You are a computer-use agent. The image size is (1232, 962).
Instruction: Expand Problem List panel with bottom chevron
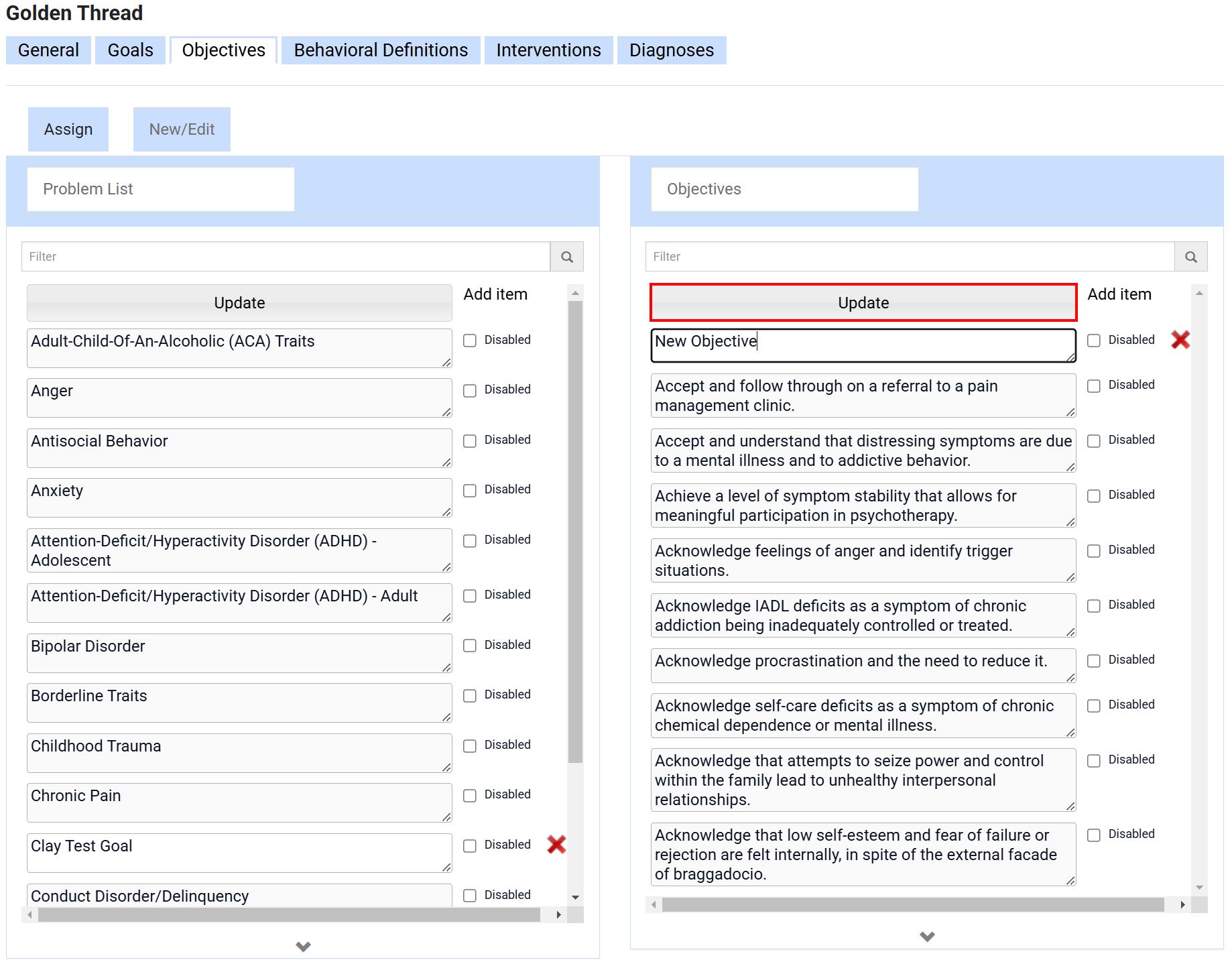tap(303, 947)
